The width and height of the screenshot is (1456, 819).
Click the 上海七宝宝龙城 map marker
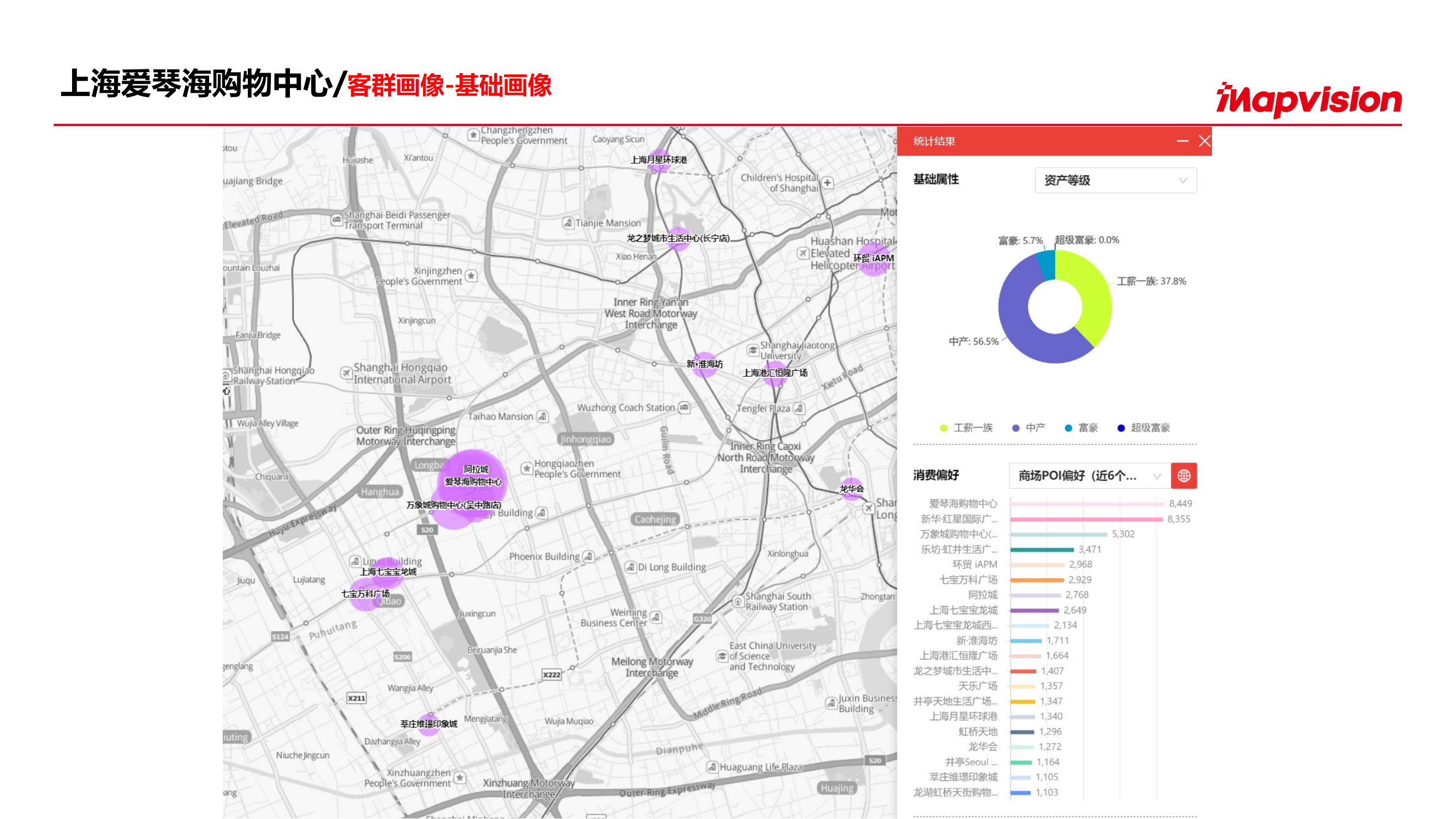(x=388, y=572)
